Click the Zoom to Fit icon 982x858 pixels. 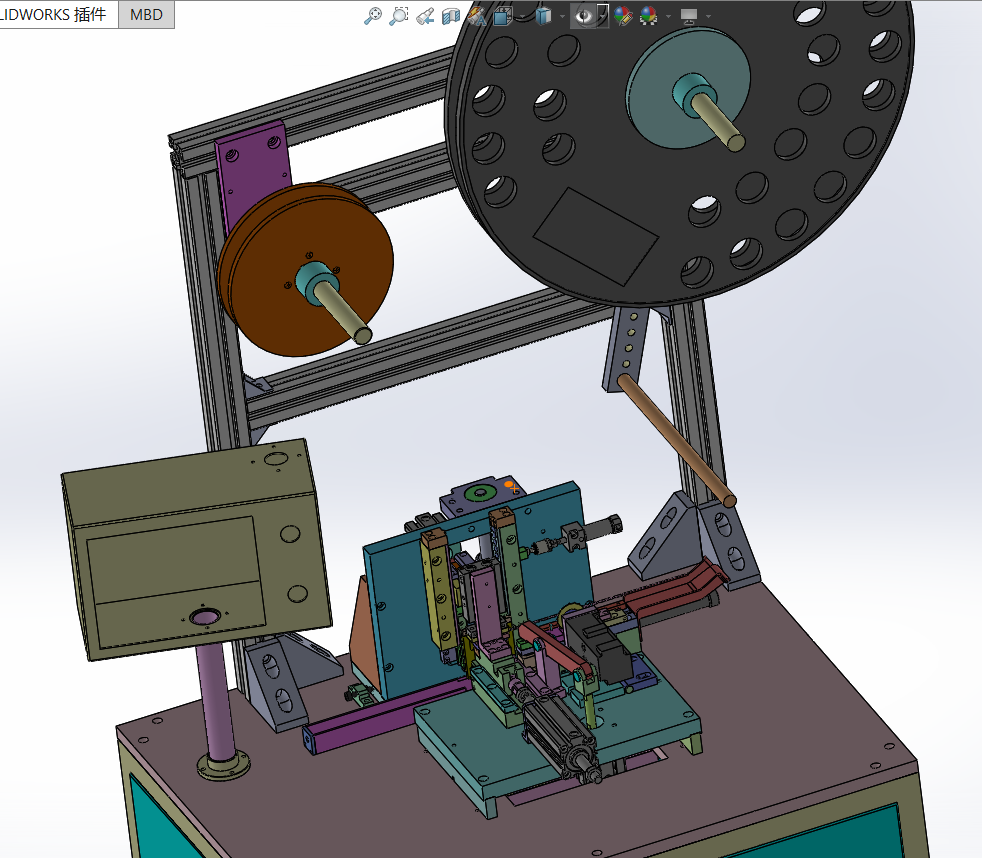click(373, 16)
